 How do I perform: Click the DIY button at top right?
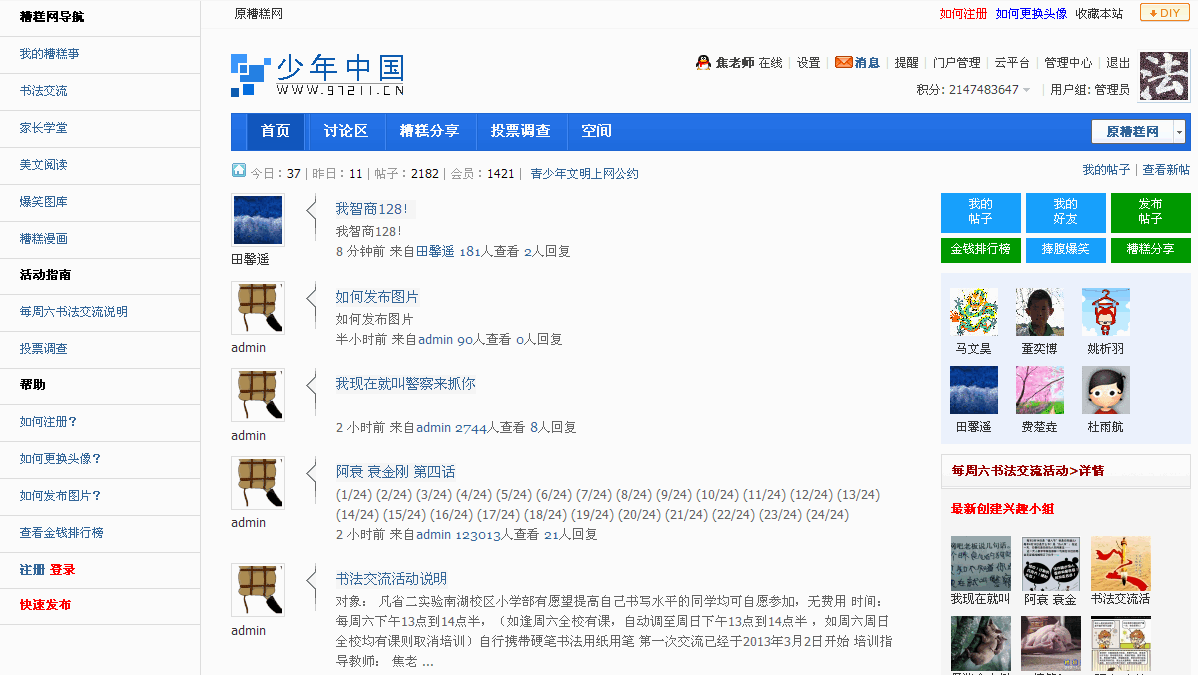tap(1164, 12)
